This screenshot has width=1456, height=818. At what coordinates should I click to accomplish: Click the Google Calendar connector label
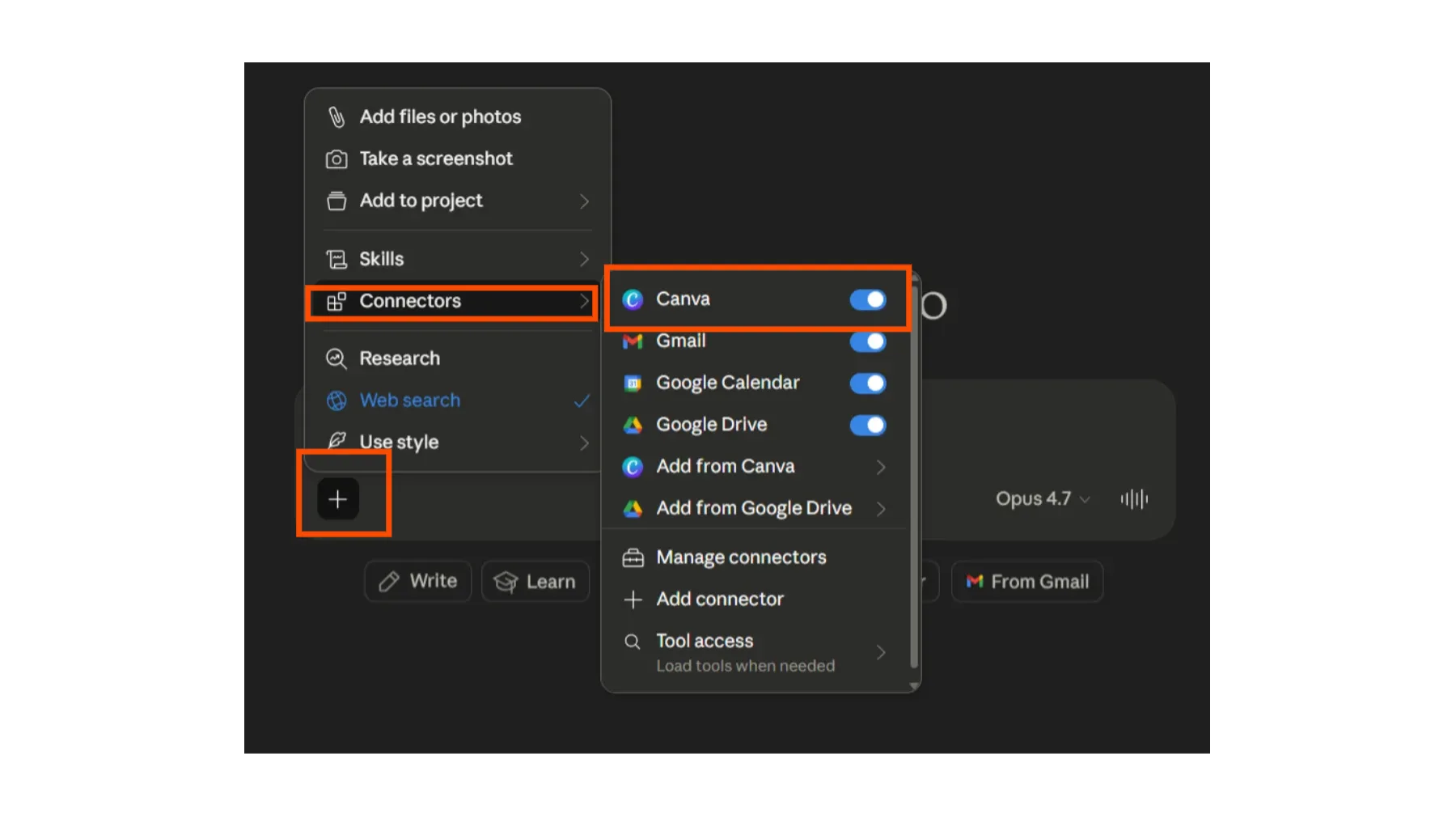(728, 384)
